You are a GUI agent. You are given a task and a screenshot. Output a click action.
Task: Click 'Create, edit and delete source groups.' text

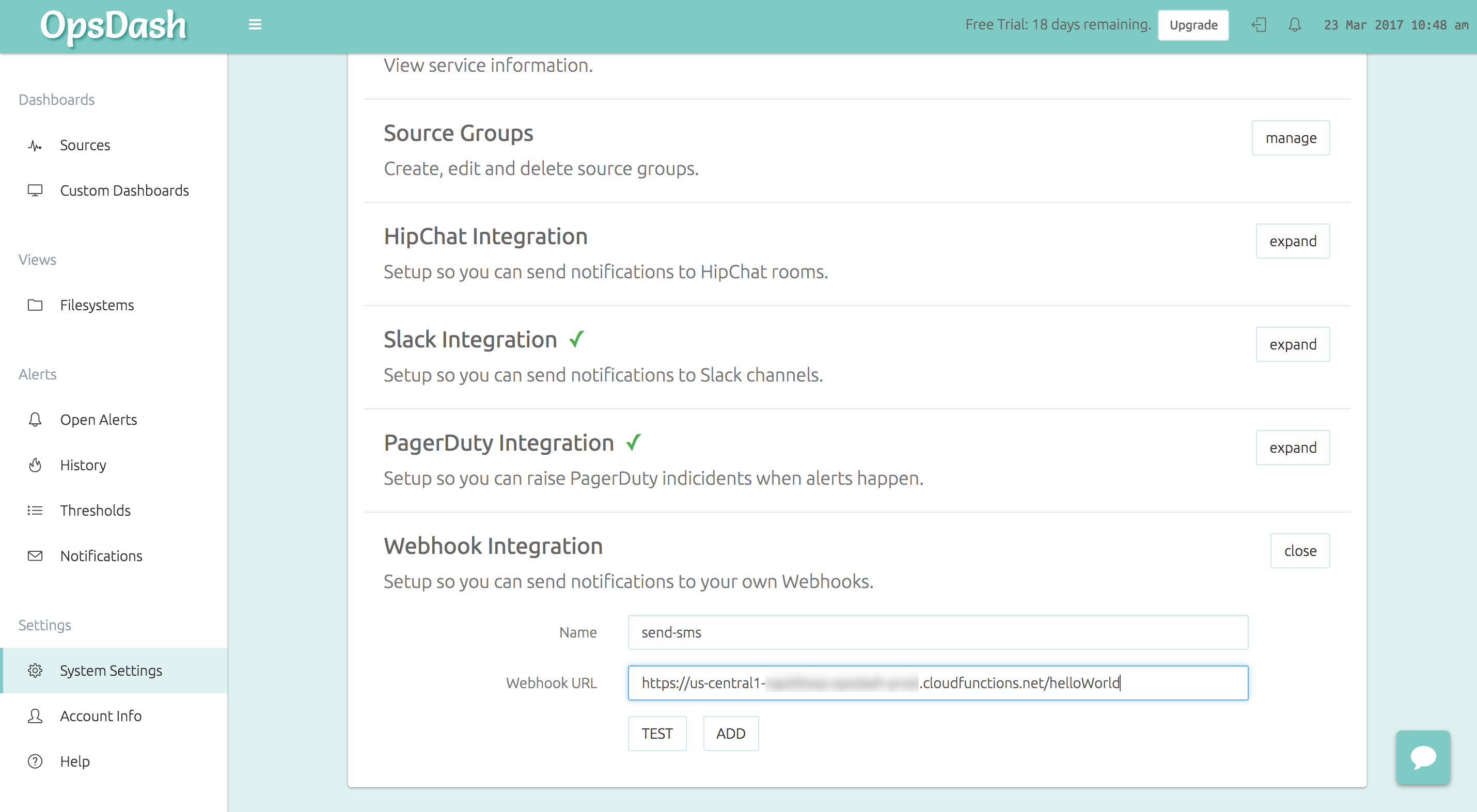(x=541, y=168)
